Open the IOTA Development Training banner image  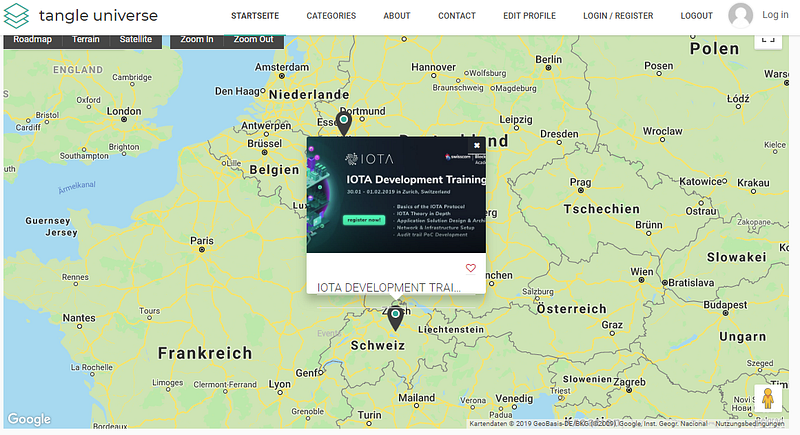point(396,194)
